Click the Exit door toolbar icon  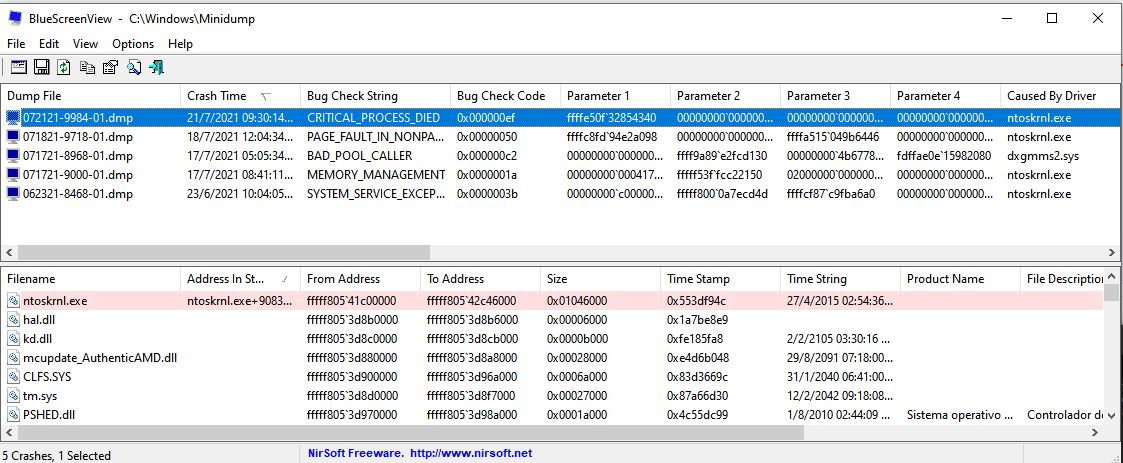click(157, 67)
